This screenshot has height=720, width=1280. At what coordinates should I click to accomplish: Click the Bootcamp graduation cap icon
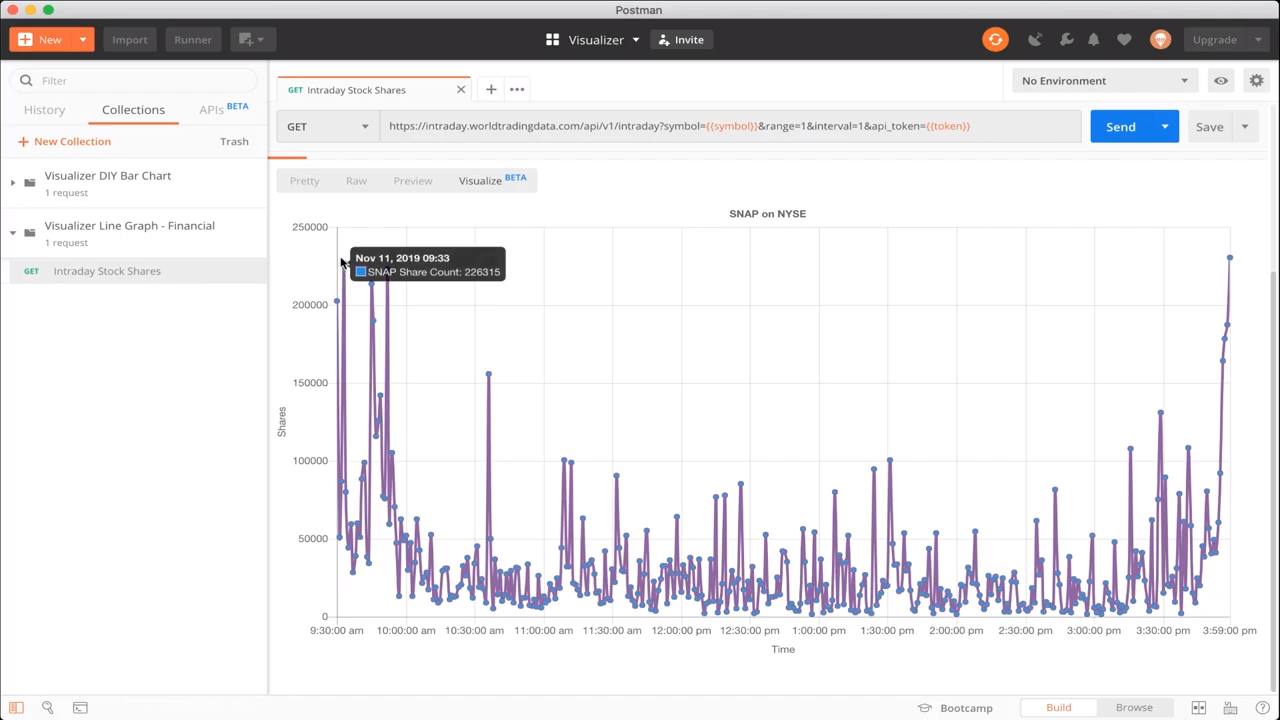tap(925, 708)
